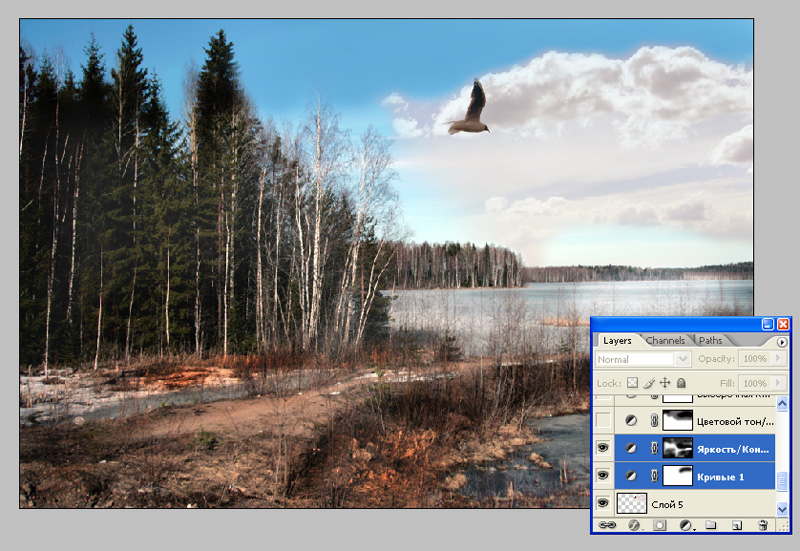Open the Add layer style fx icon
Screen dimensions: 800x551
tap(634, 525)
